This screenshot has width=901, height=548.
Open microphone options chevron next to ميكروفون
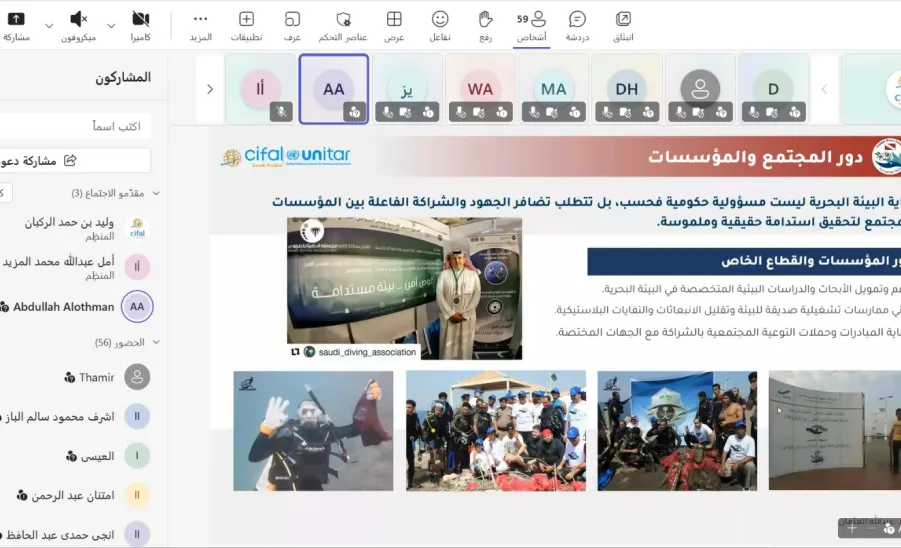[x=49, y=26]
